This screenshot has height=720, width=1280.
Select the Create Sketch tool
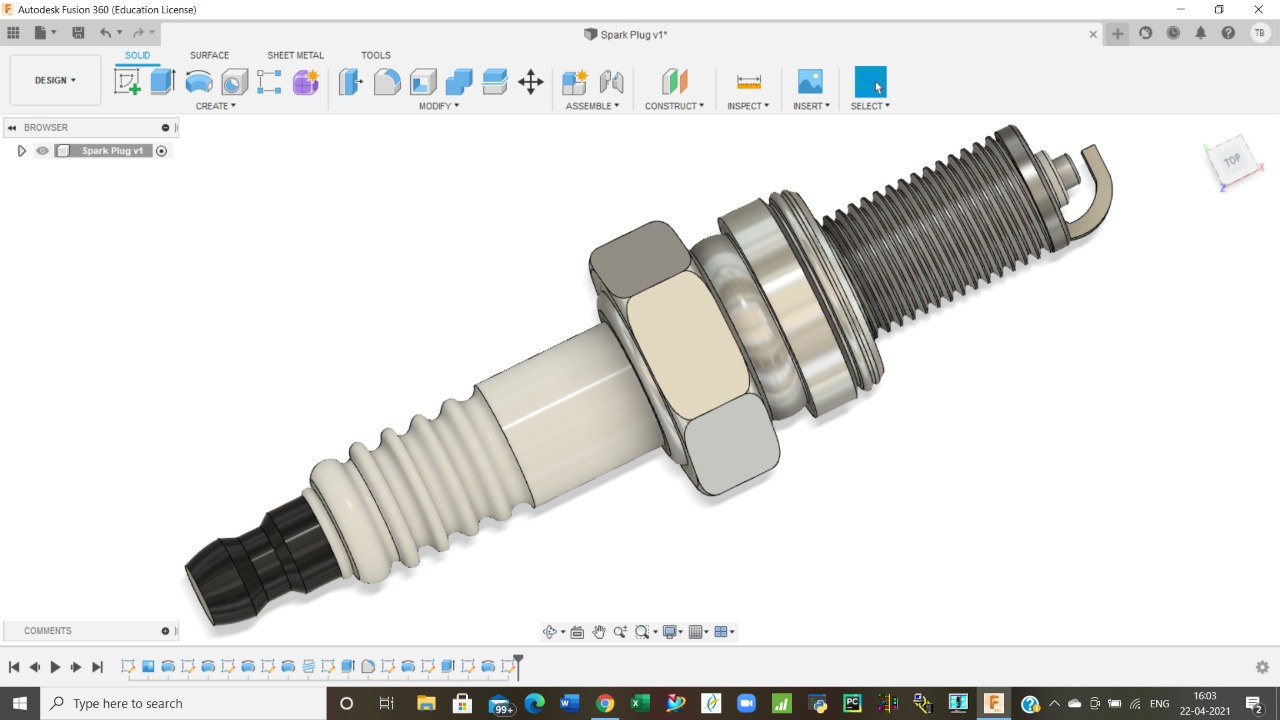pyautogui.click(x=127, y=82)
